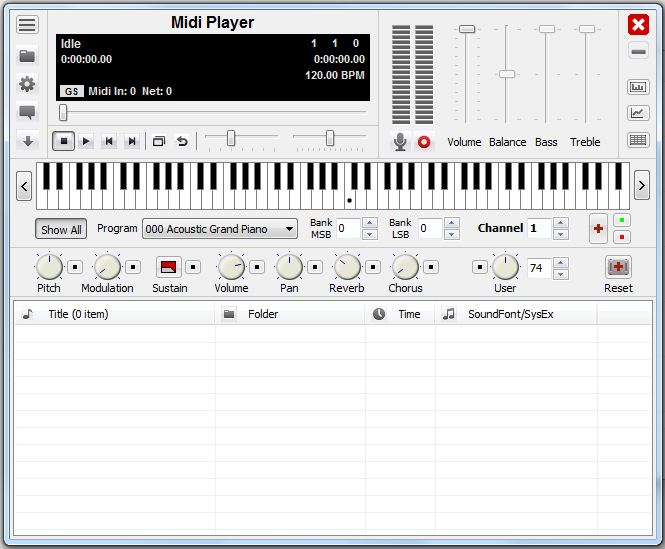Increase the Bank MSB value
The width and height of the screenshot is (665, 549).
pyautogui.click(x=369, y=223)
